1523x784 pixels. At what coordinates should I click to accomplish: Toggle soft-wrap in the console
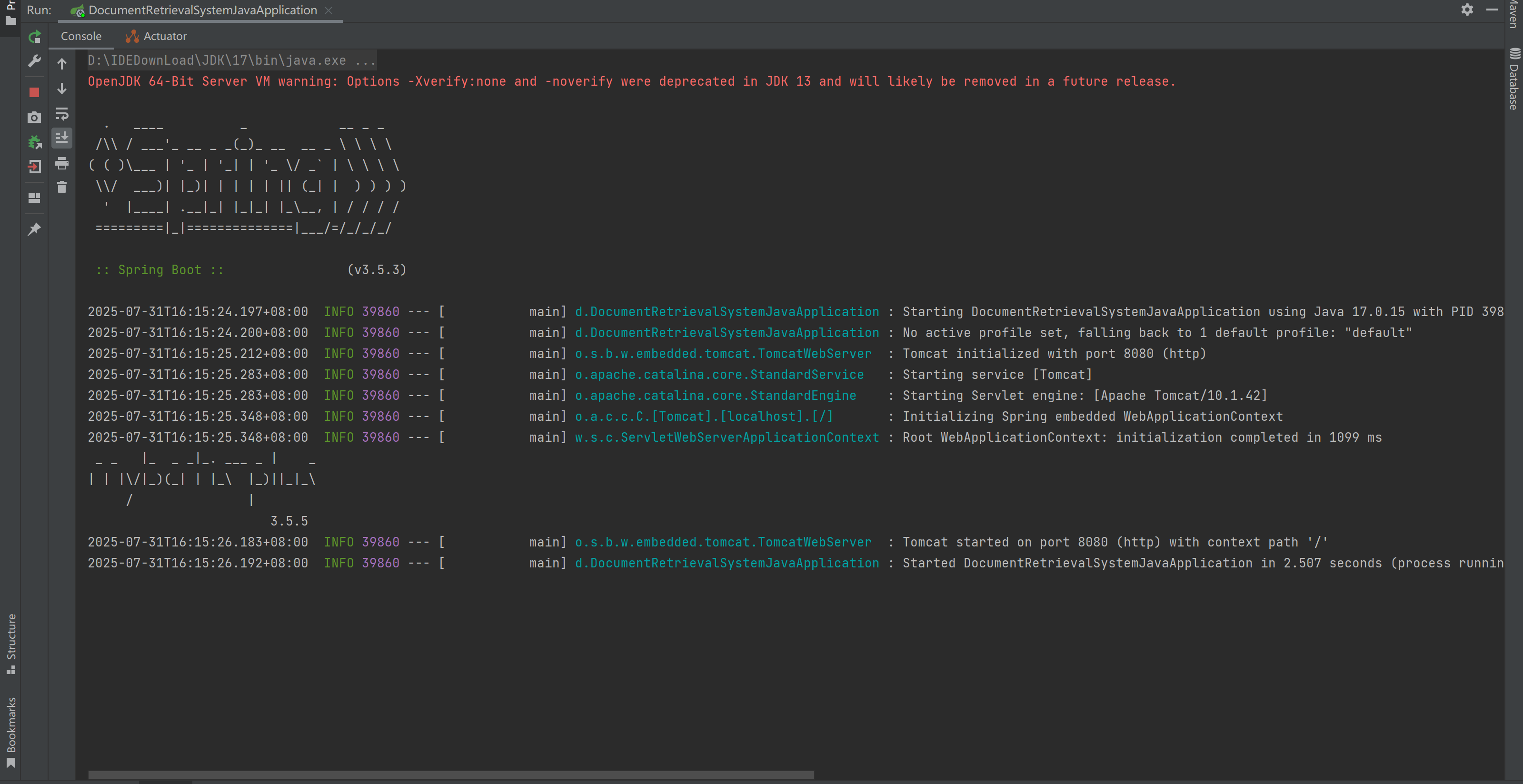pyautogui.click(x=62, y=113)
